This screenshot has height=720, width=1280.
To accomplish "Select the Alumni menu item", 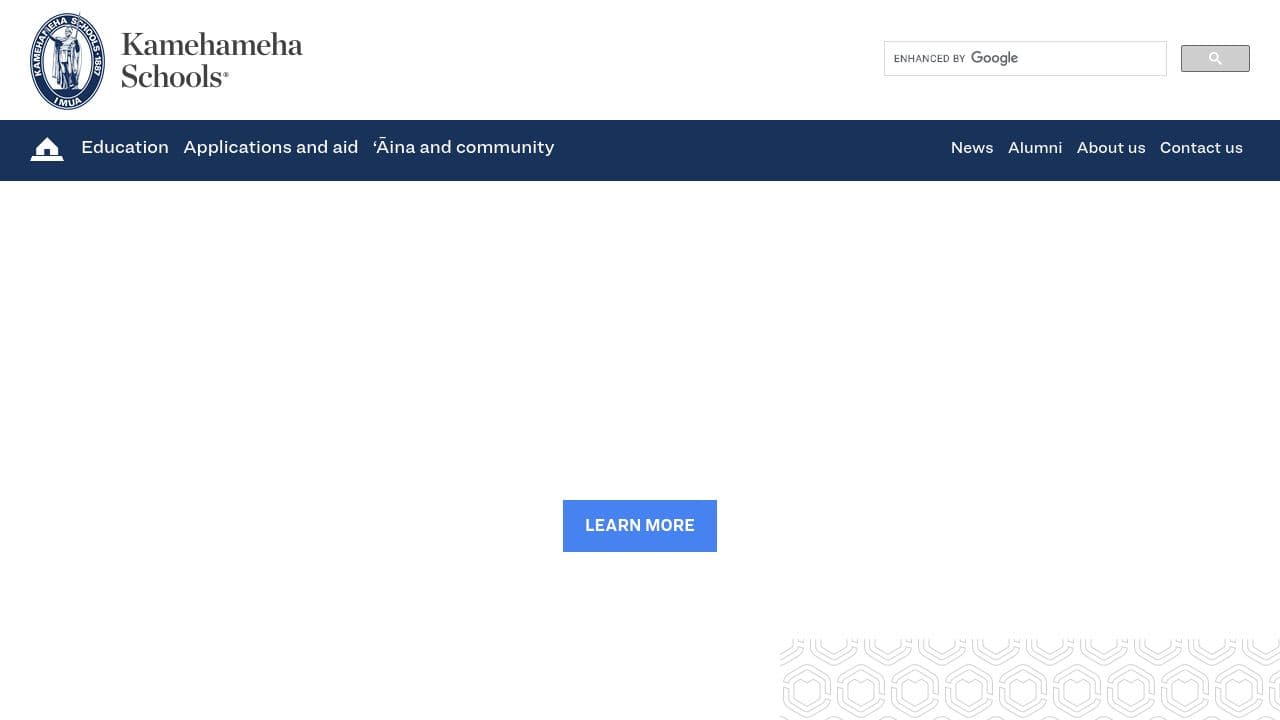I will [1035, 147].
